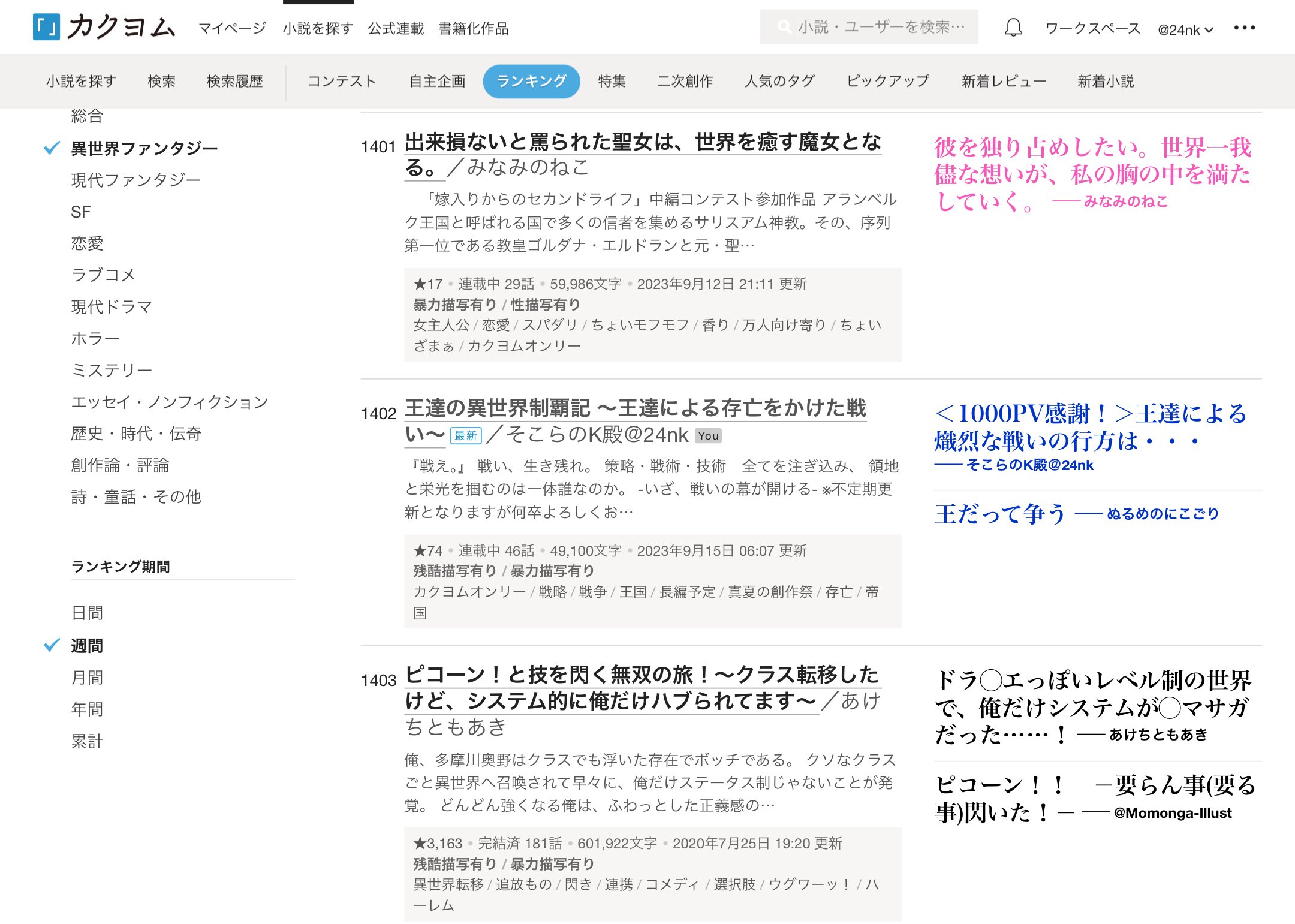
Task: Click the Kakuyomu logo icon
Action: point(46,27)
